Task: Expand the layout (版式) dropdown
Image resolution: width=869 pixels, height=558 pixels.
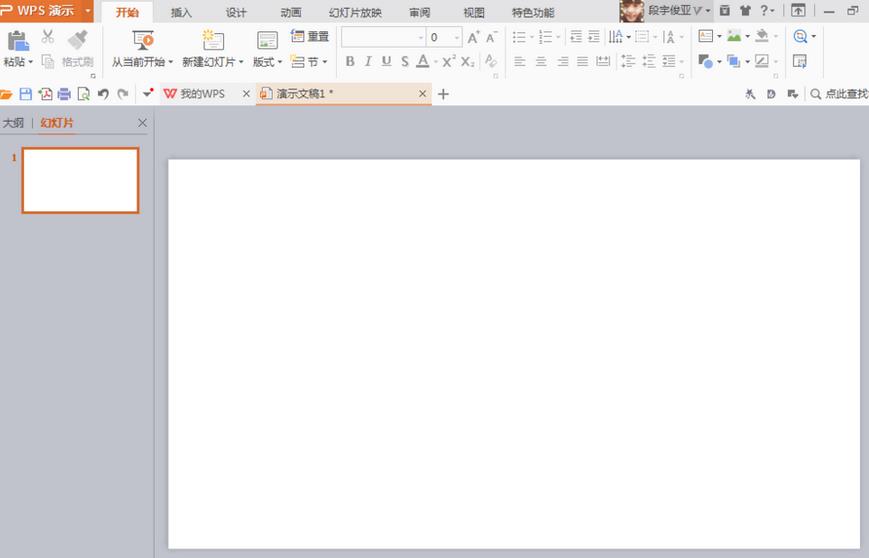Action: pos(280,62)
